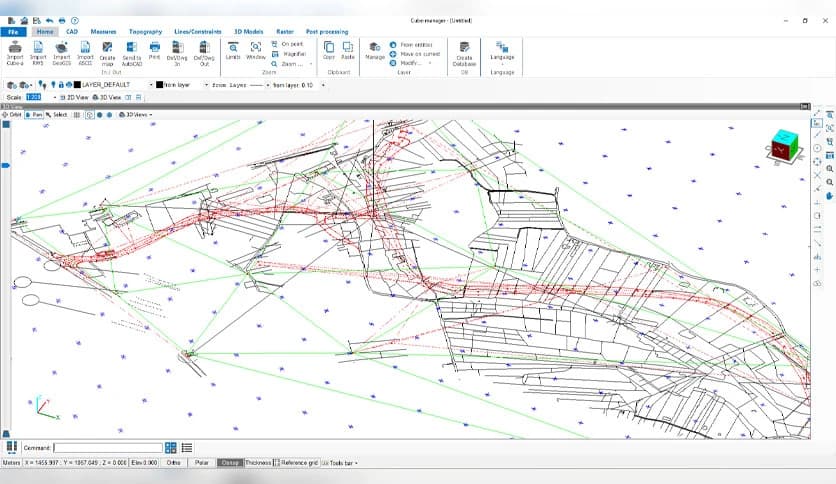Switch to the Lines/Constraints tab

click(197, 32)
